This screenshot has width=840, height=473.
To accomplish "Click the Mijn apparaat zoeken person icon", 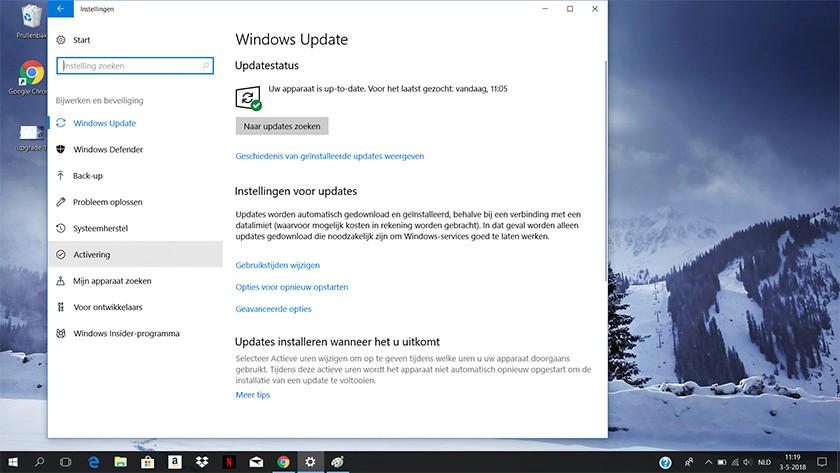I will tap(61, 281).
